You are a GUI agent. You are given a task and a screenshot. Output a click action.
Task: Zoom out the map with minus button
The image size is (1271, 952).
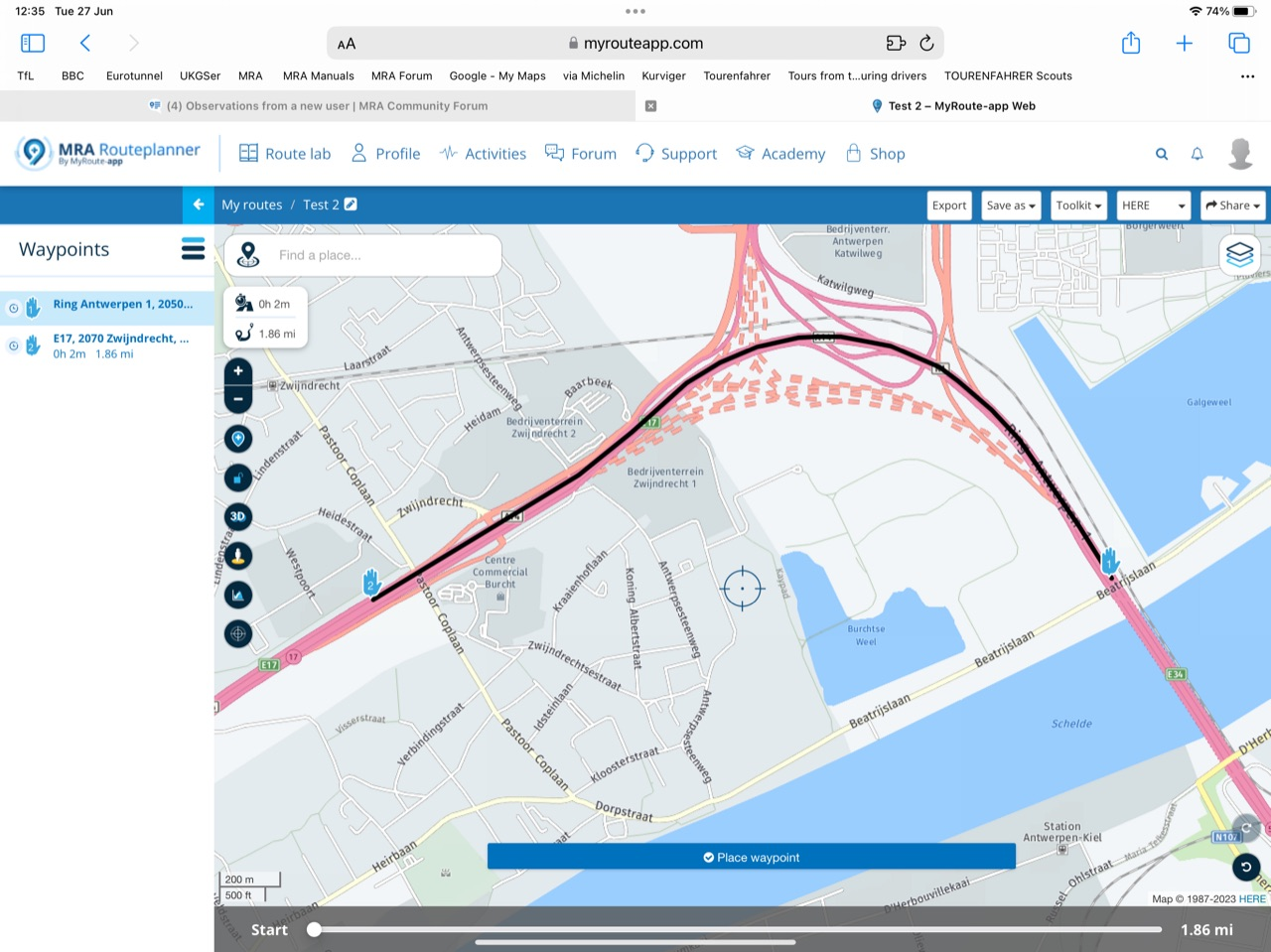(x=238, y=399)
